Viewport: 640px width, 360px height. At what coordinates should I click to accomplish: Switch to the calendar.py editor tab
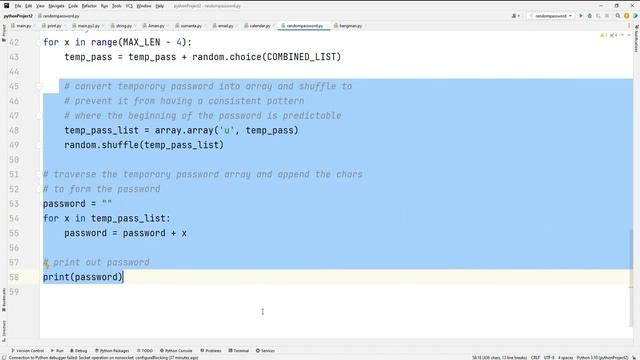(260, 26)
